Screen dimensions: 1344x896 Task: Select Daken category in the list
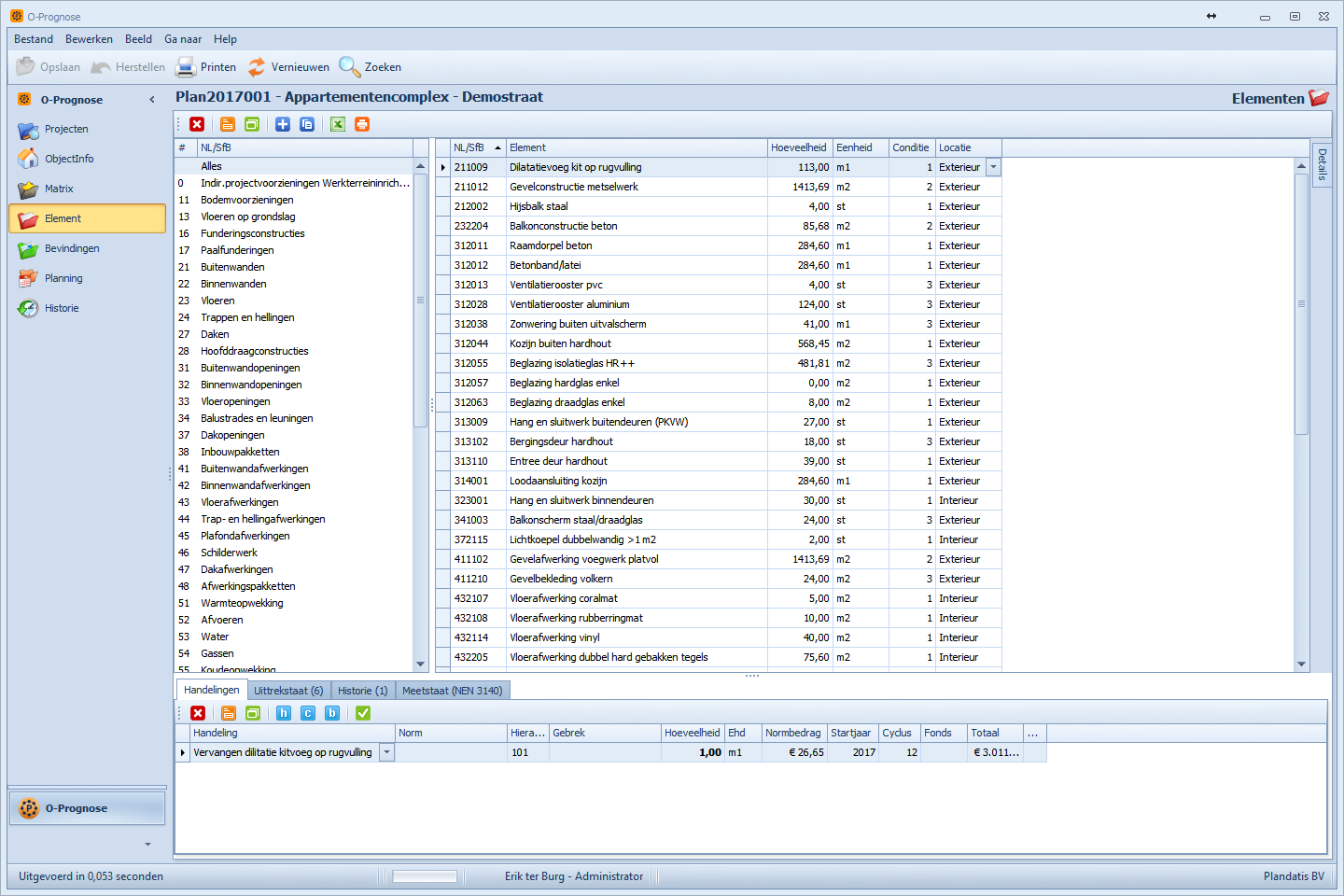[294, 334]
